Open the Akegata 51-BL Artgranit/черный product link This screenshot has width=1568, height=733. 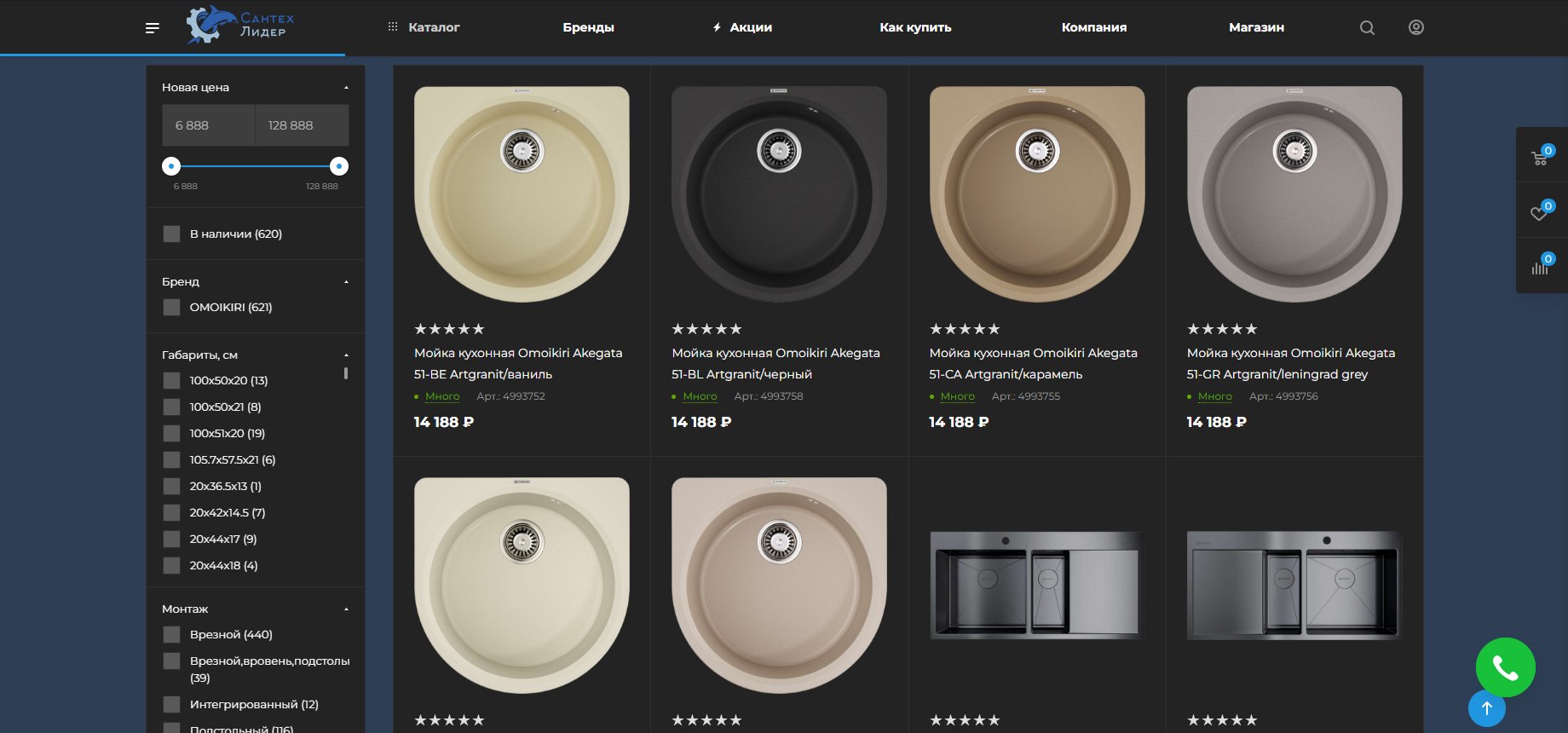775,363
